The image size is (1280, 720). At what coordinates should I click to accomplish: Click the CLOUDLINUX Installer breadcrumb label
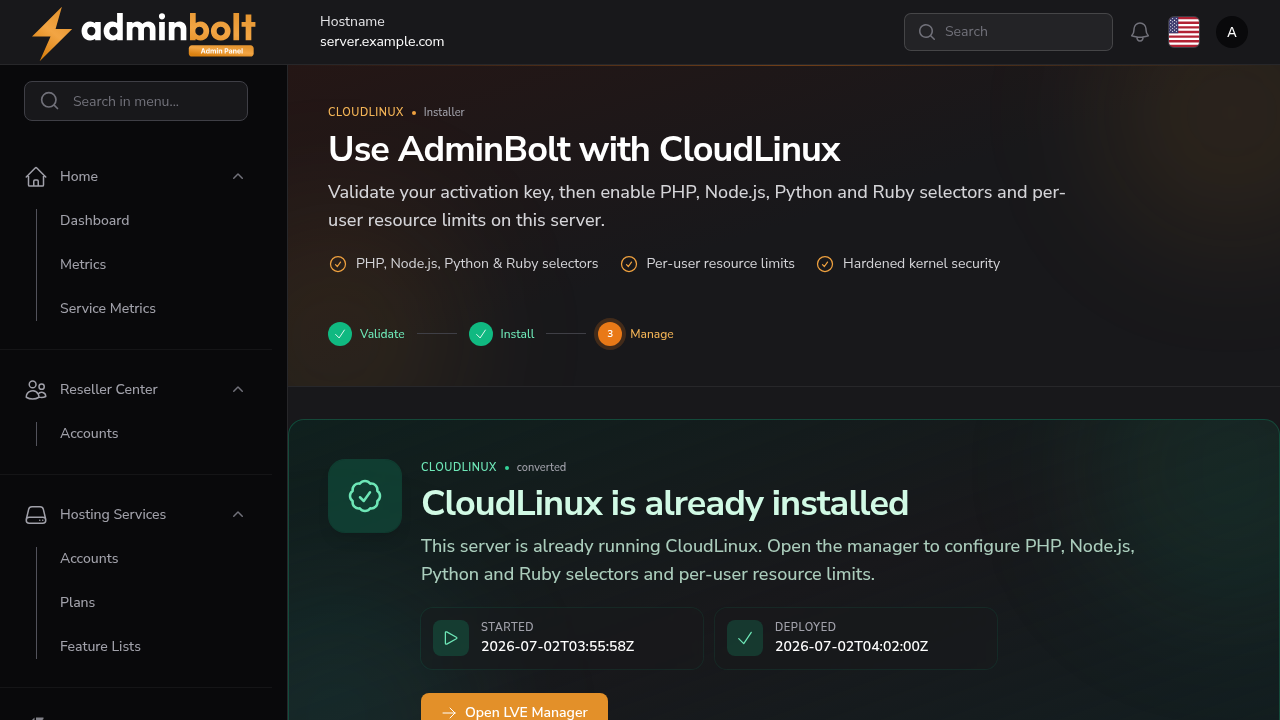pos(396,112)
